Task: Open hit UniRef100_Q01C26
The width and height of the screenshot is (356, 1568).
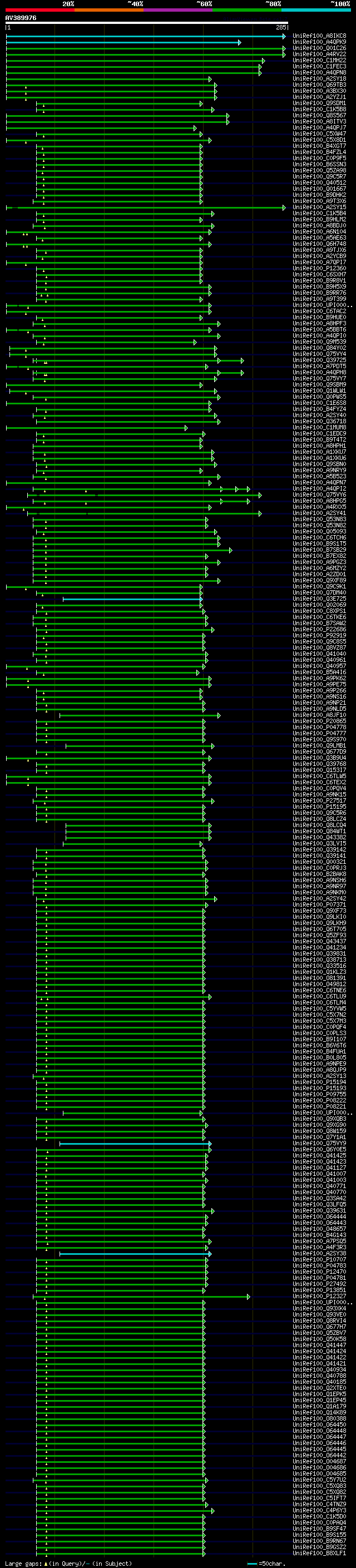Action: 319,48
